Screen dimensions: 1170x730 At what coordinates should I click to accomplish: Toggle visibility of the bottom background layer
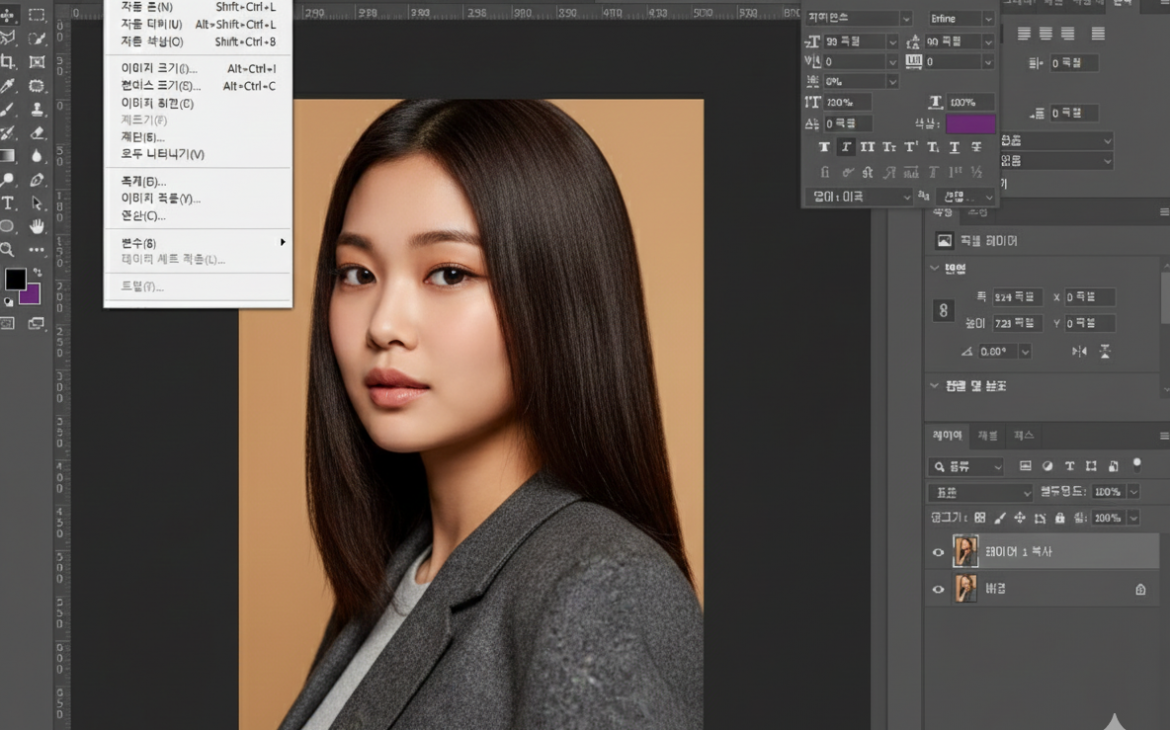click(x=938, y=590)
